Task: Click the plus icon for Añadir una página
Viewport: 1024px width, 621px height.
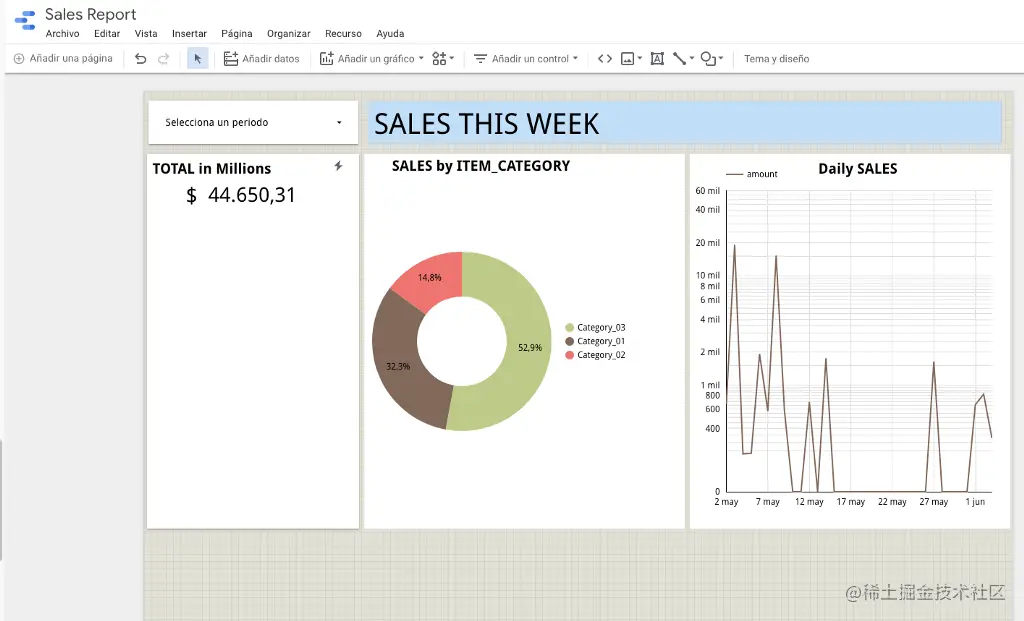Action: [19, 59]
